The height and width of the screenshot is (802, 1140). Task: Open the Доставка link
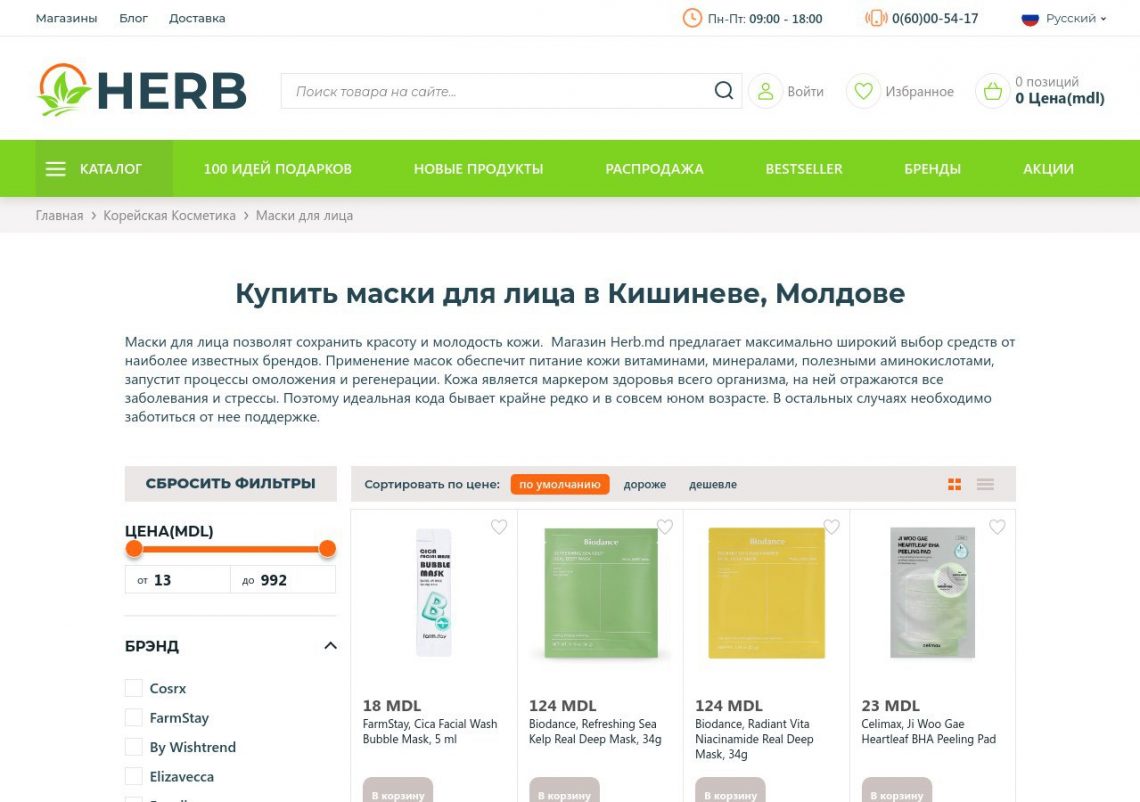tap(197, 18)
